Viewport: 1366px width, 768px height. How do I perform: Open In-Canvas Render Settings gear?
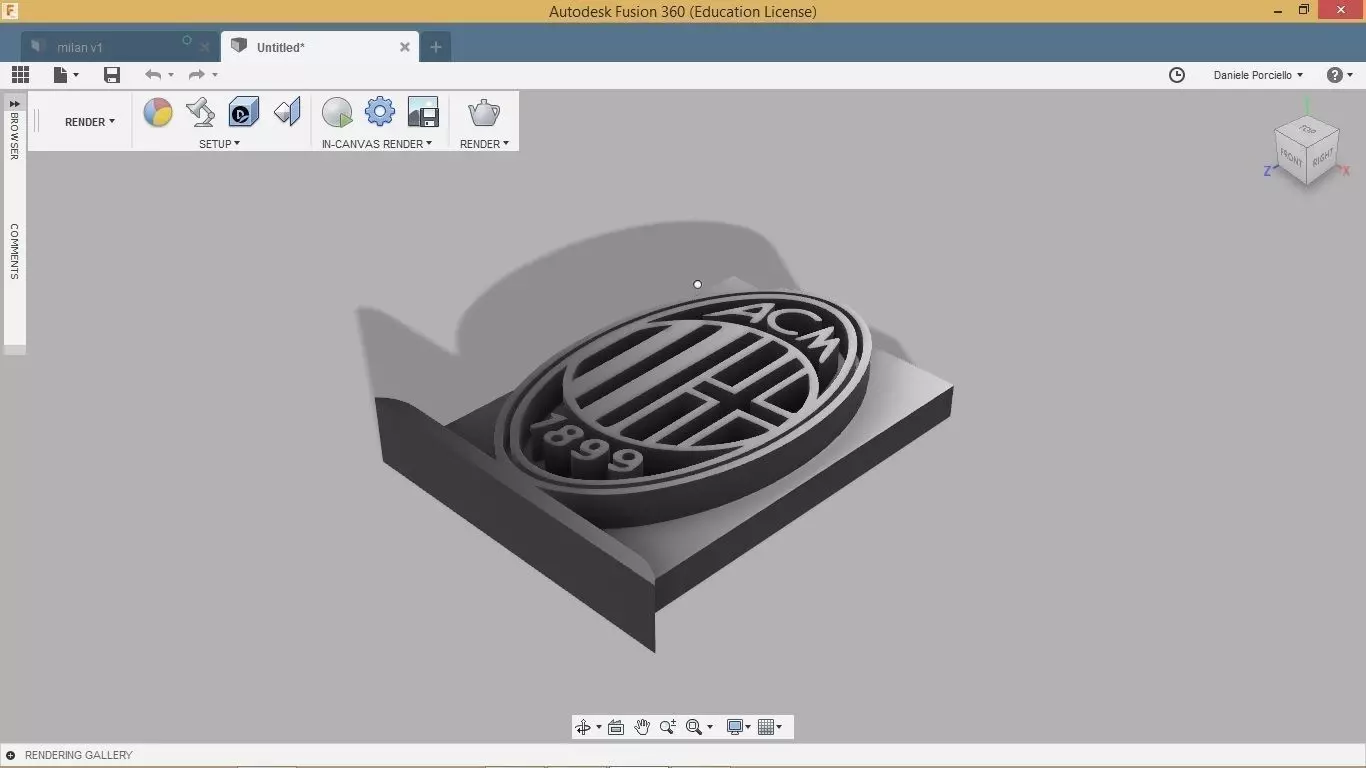pos(380,112)
